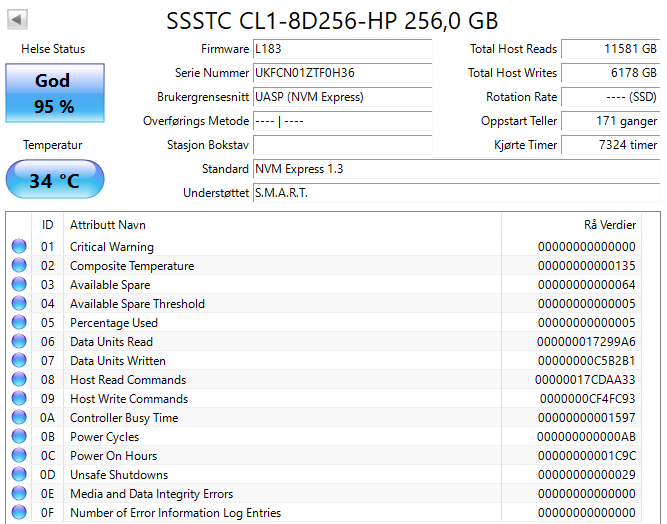Image resolution: width=667 pixels, height=524 pixels.
Task: Click the status orb for Host Read Commands
Action: point(19,379)
